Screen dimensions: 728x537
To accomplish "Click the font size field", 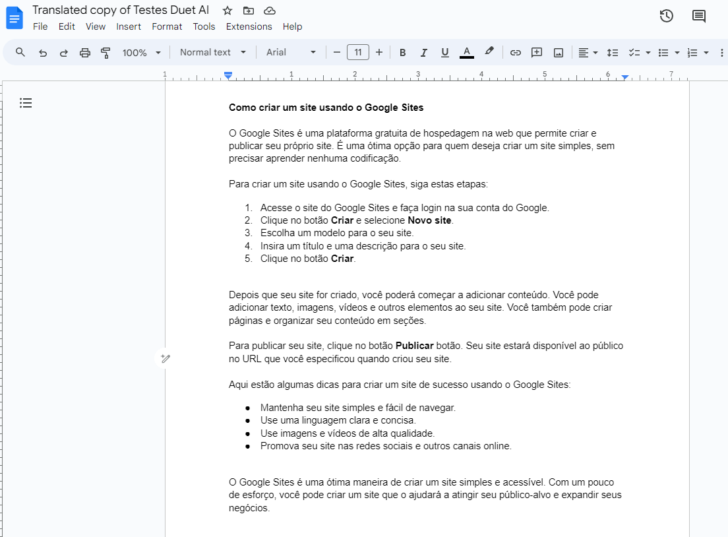I will pos(358,52).
